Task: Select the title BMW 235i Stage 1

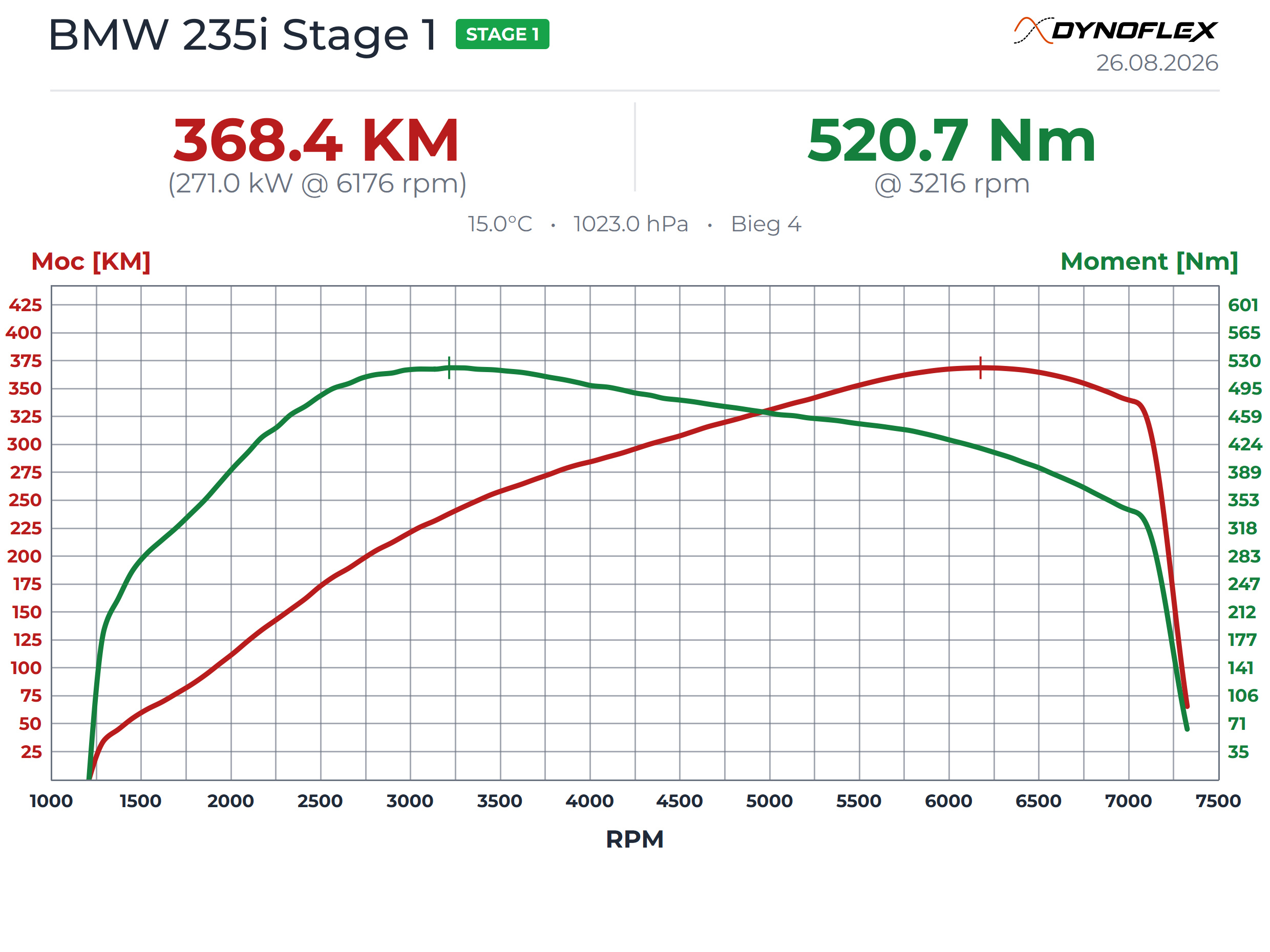Action: point(243,35)
